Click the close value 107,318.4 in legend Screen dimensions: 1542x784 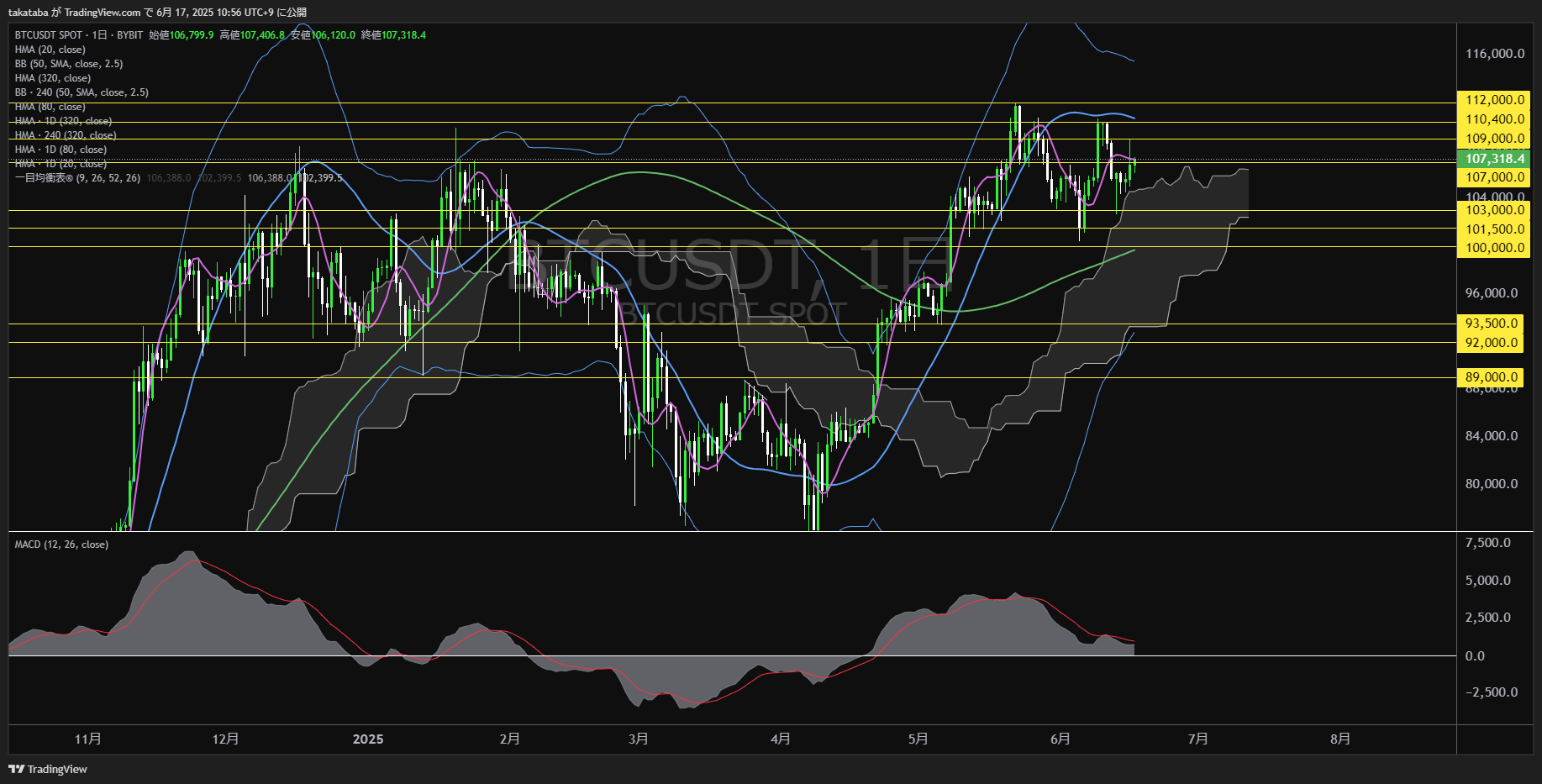(404, 35)
